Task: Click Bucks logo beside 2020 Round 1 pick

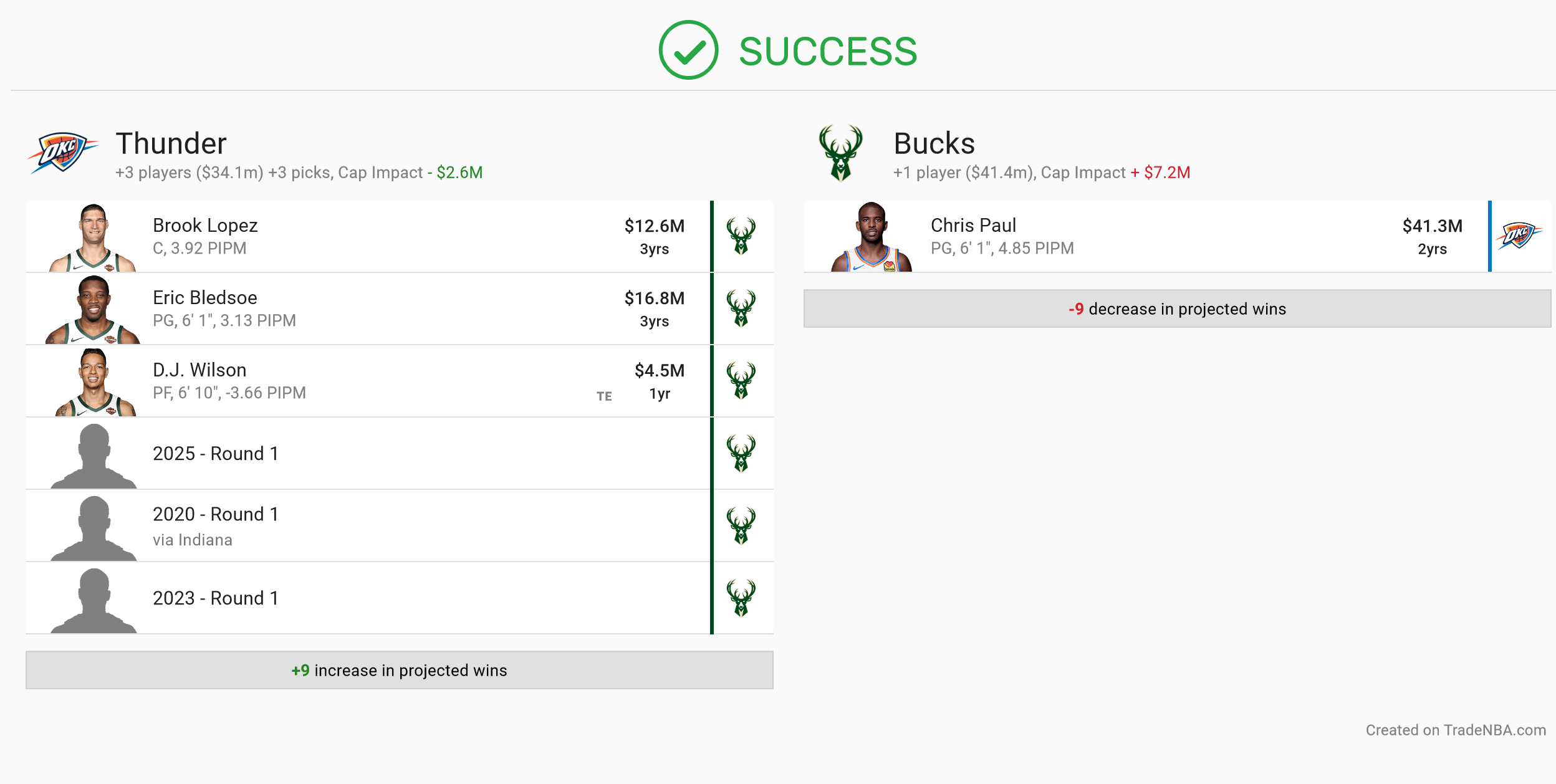Action: click(x=741, y=525)
